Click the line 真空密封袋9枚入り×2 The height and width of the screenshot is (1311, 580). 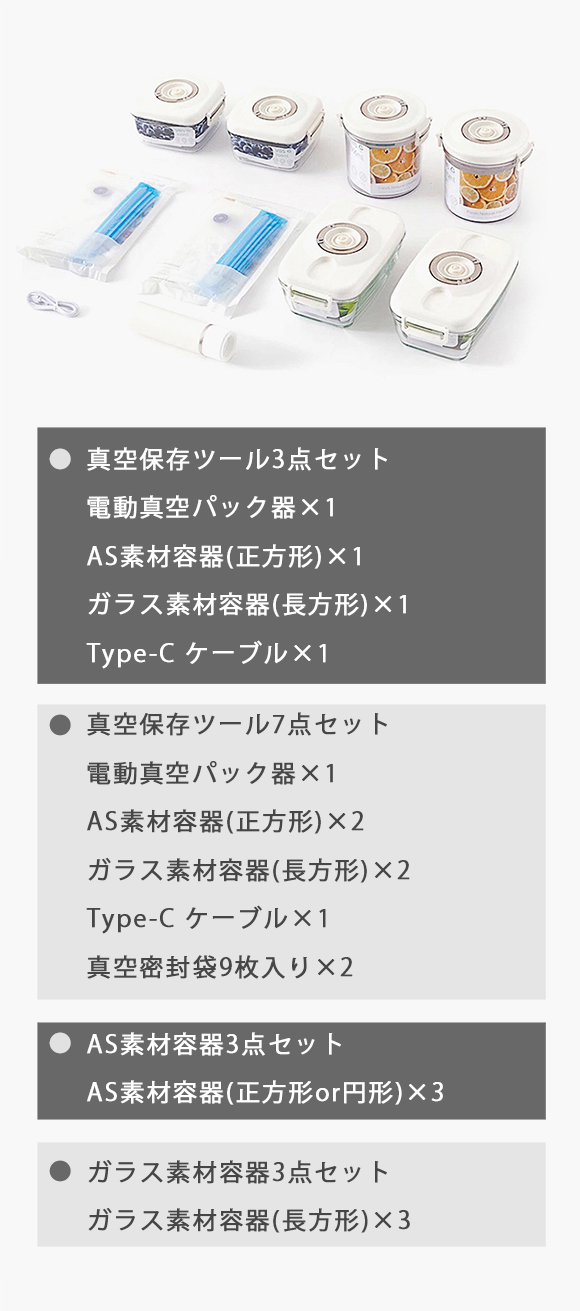pyautogui.click(x=220, y=967)
